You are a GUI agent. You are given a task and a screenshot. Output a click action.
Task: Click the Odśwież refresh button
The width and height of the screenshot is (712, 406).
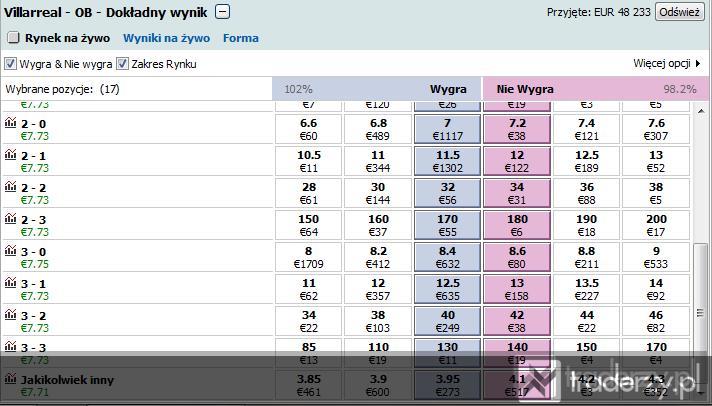[x=679, y=12]
